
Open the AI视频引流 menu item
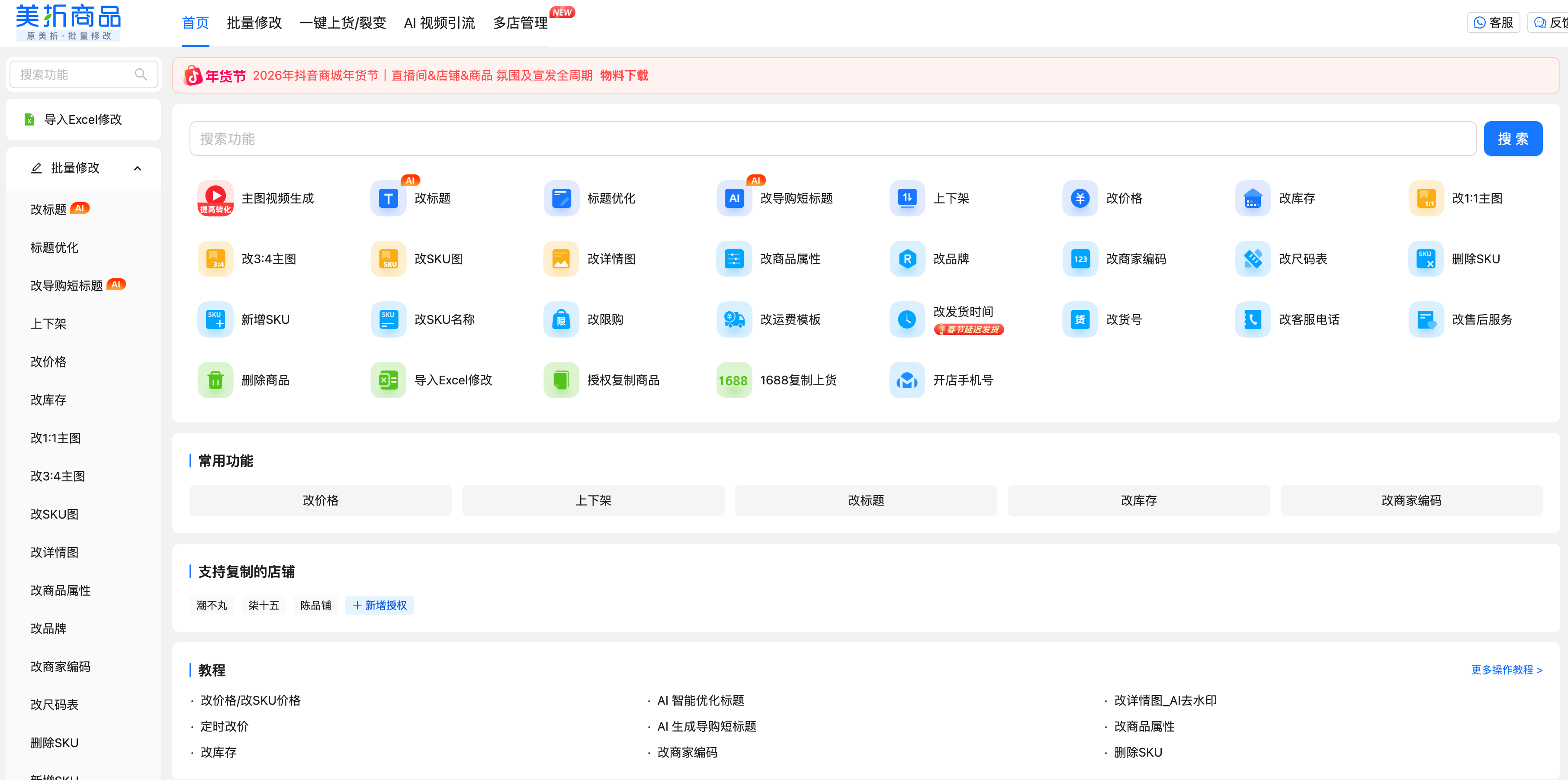click(x=440, y=23)
